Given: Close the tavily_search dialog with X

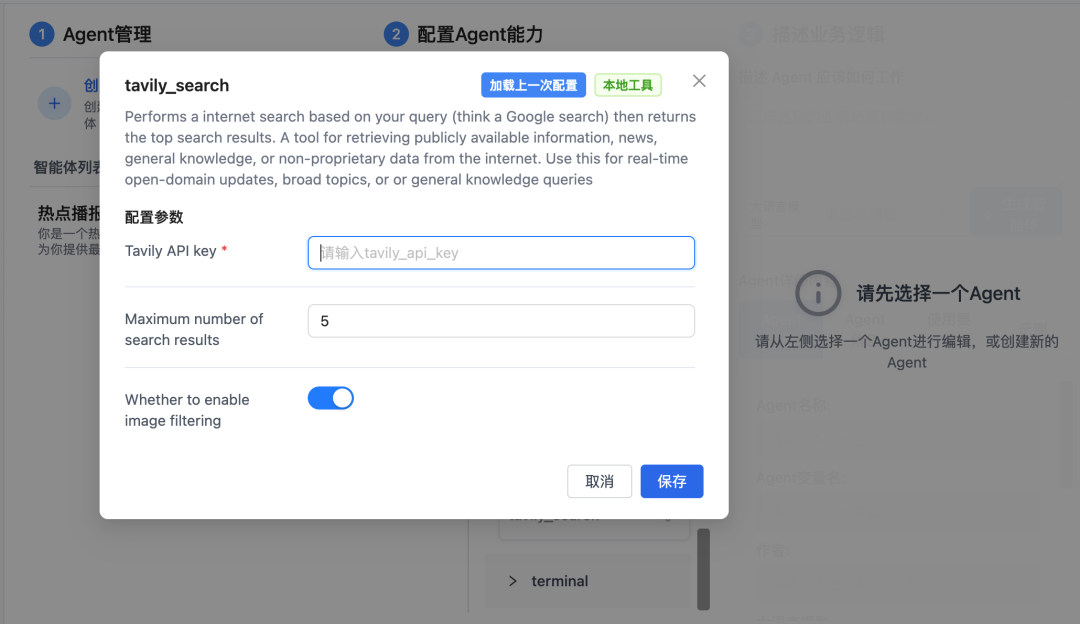Looking at the screenshot, I should pos(699,81).
